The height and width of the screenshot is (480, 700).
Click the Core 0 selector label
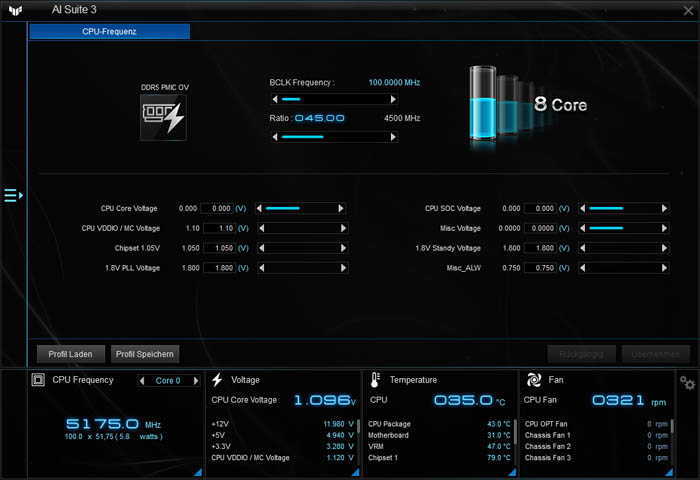(168, 380)
